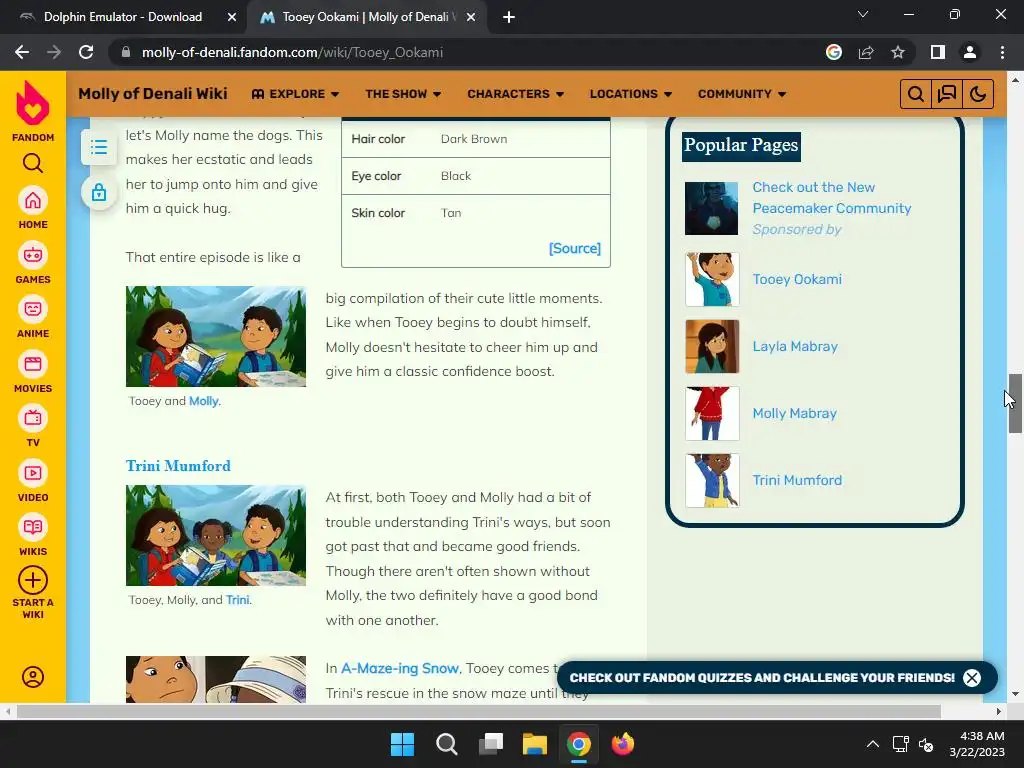
Task: Open Molly Mabray popular page link
Action: point(794,413)
